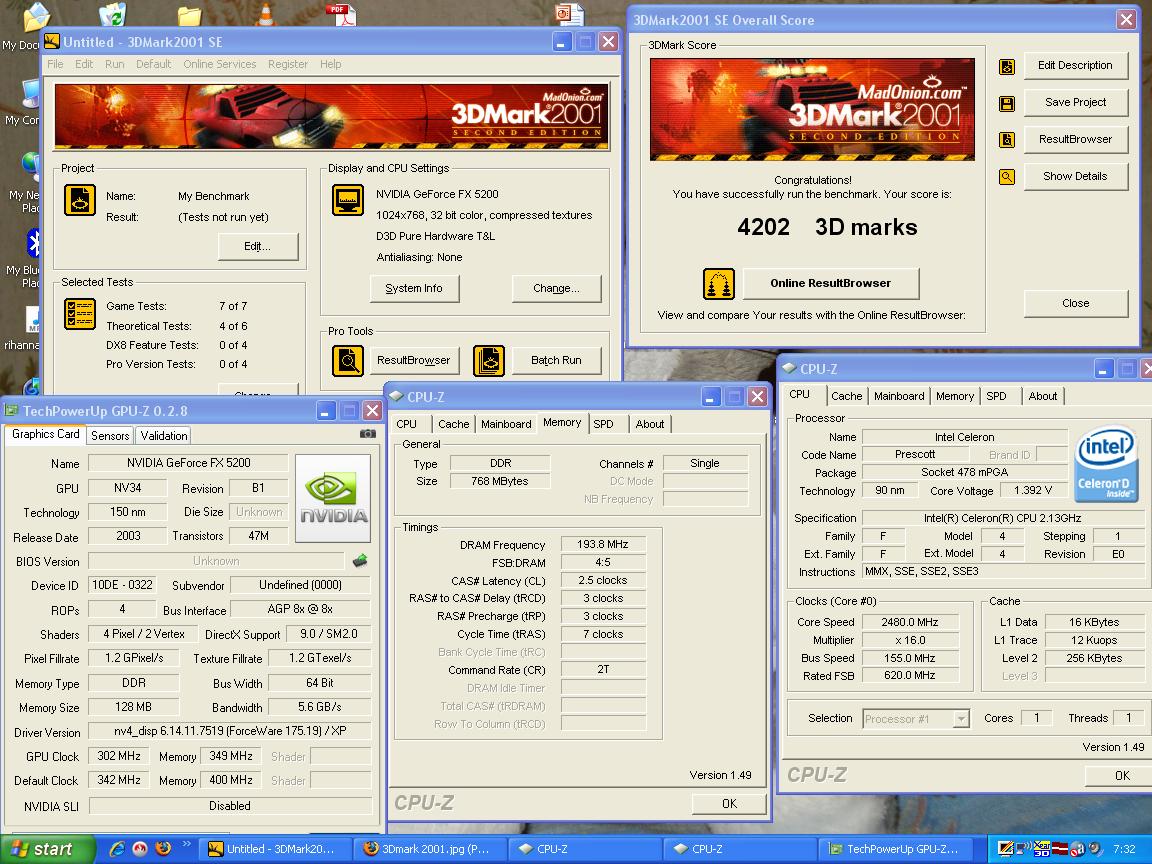Screen dimensions: 1152x864
Task: Switch to Mainboard tab in CPU-Z processor window
Action: click(x=899, y=396)
